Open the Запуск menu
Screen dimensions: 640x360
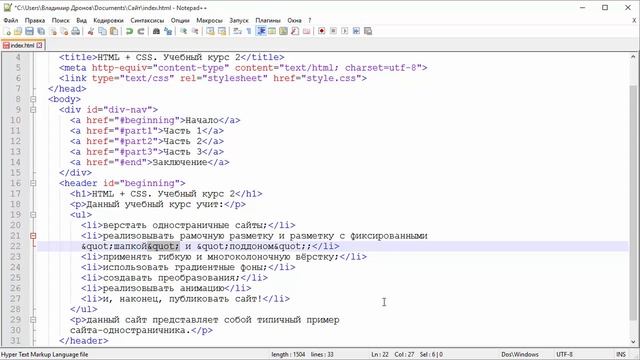tap(239, 20)
